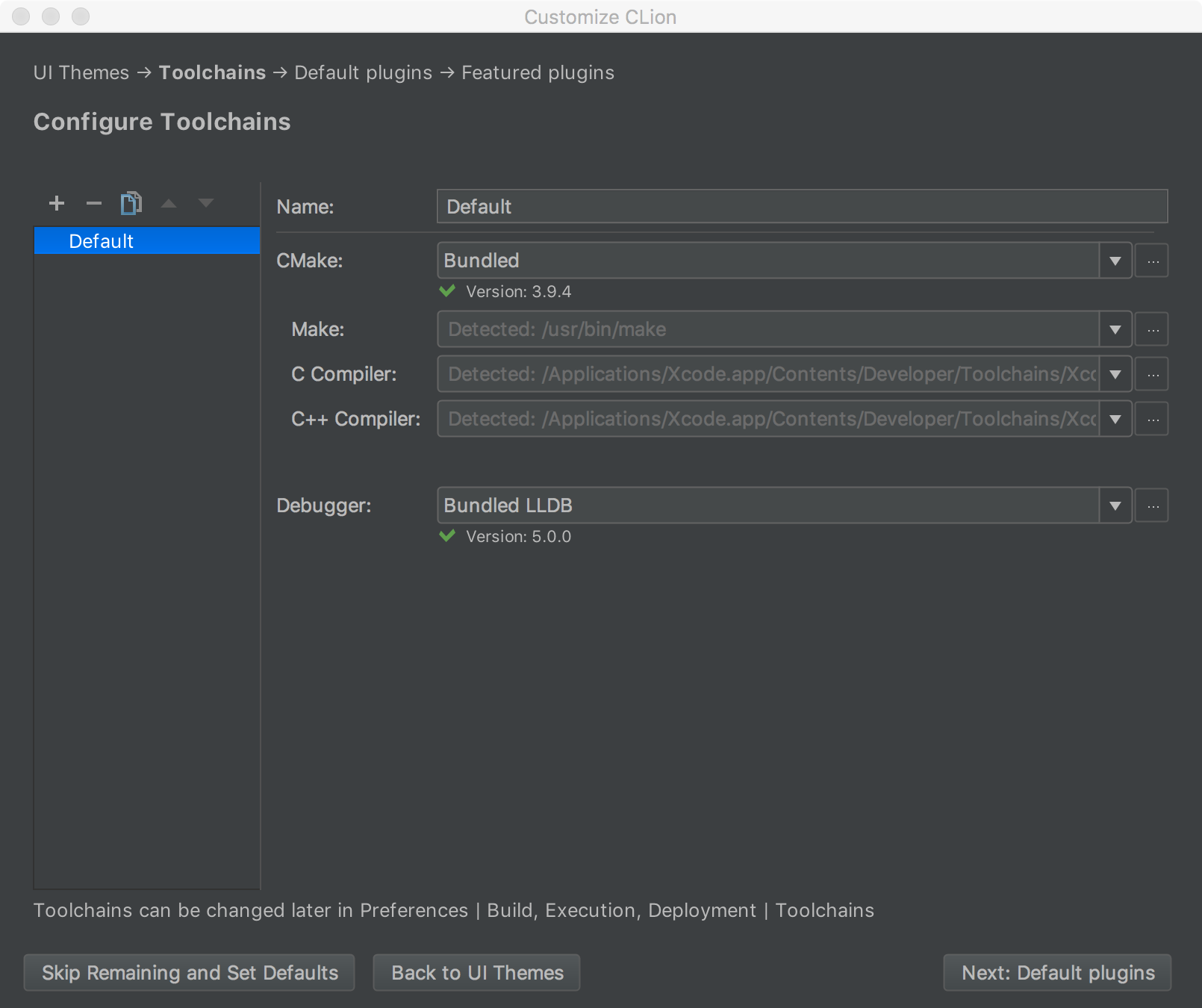The width and height of the screenshot is (1202, 1008).
Task: Click Toolchains breadcrumb step
Action: click(x=212, y=72)
